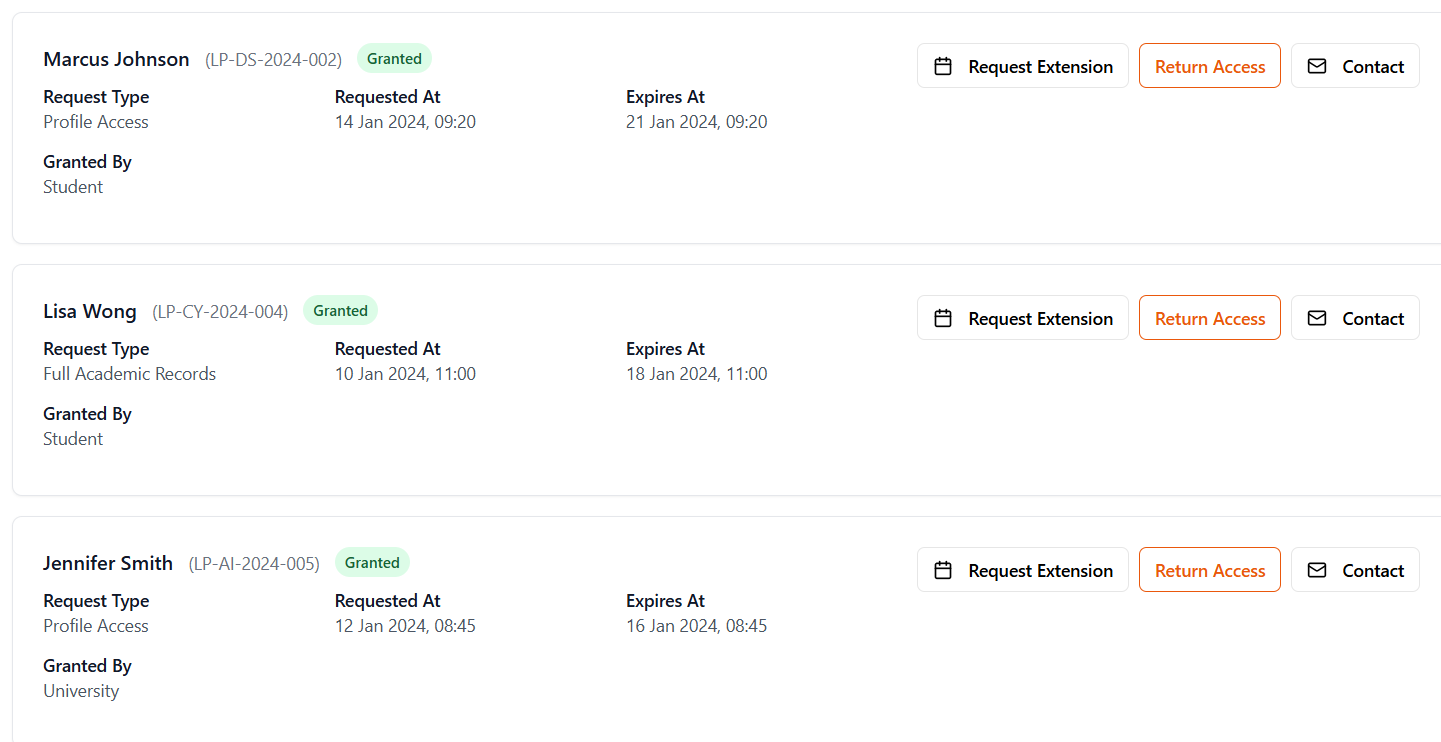Click the LP-AI-2024-005 ID text
Screen dimensions: 1441x742
click(x=254, y=564)
